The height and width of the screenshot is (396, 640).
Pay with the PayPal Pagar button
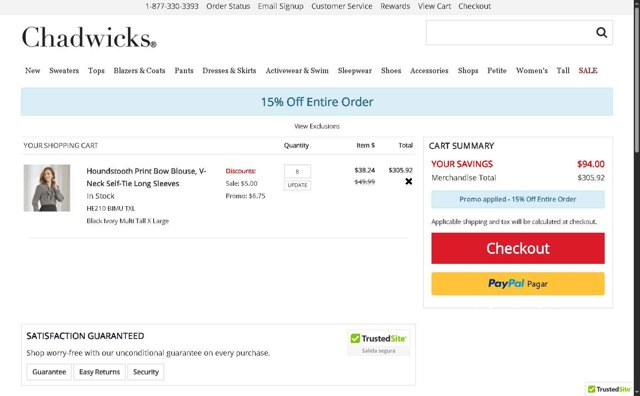[518, 284]
